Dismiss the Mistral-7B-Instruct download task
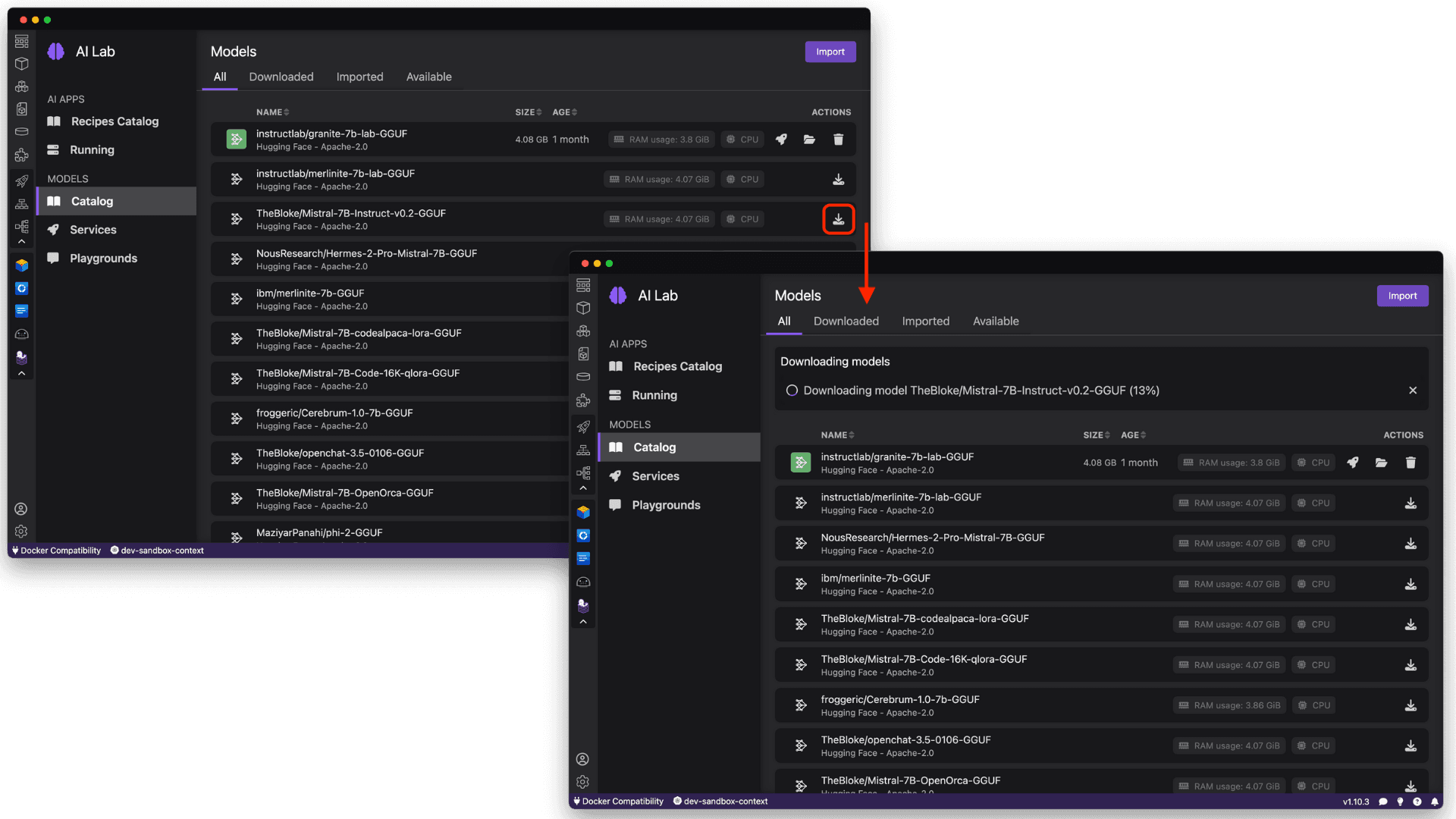The height and width of the screenshot is (819, 1456). click(x=1413, y=391)
